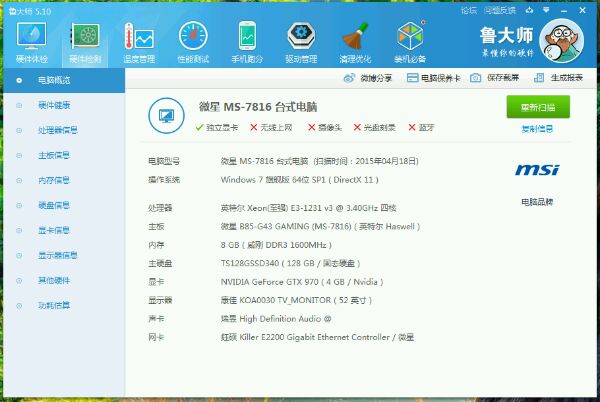Select 显卡信息 in the sidebar

64,230
